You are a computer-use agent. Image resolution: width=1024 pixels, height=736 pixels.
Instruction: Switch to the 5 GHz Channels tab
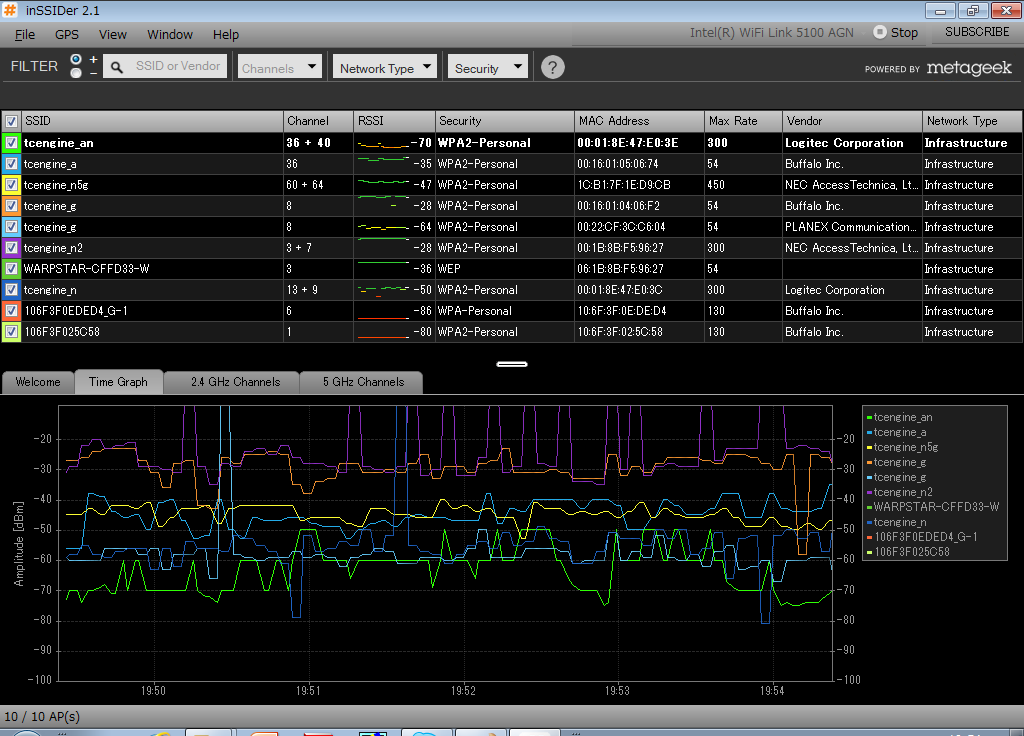coord(363,382)
